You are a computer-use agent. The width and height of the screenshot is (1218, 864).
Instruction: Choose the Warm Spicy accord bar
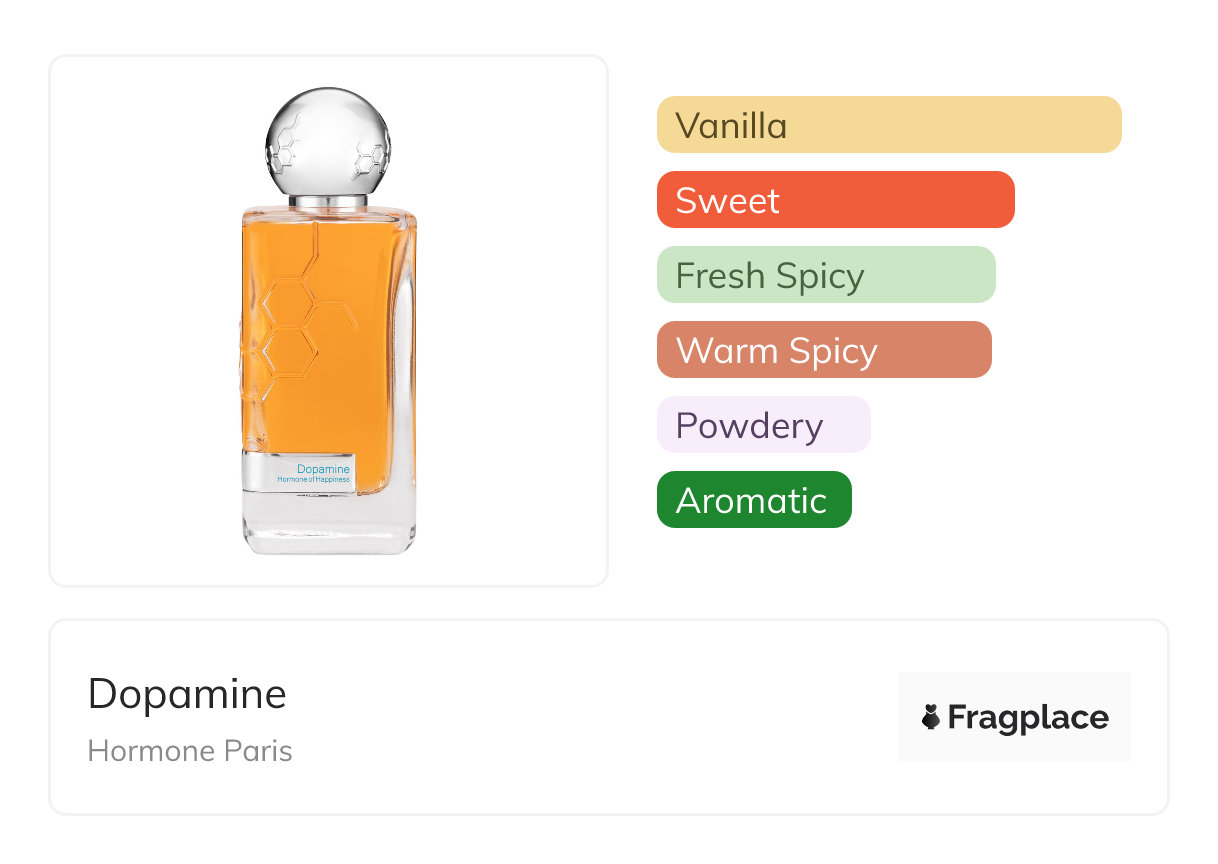[x=823, y=350]
